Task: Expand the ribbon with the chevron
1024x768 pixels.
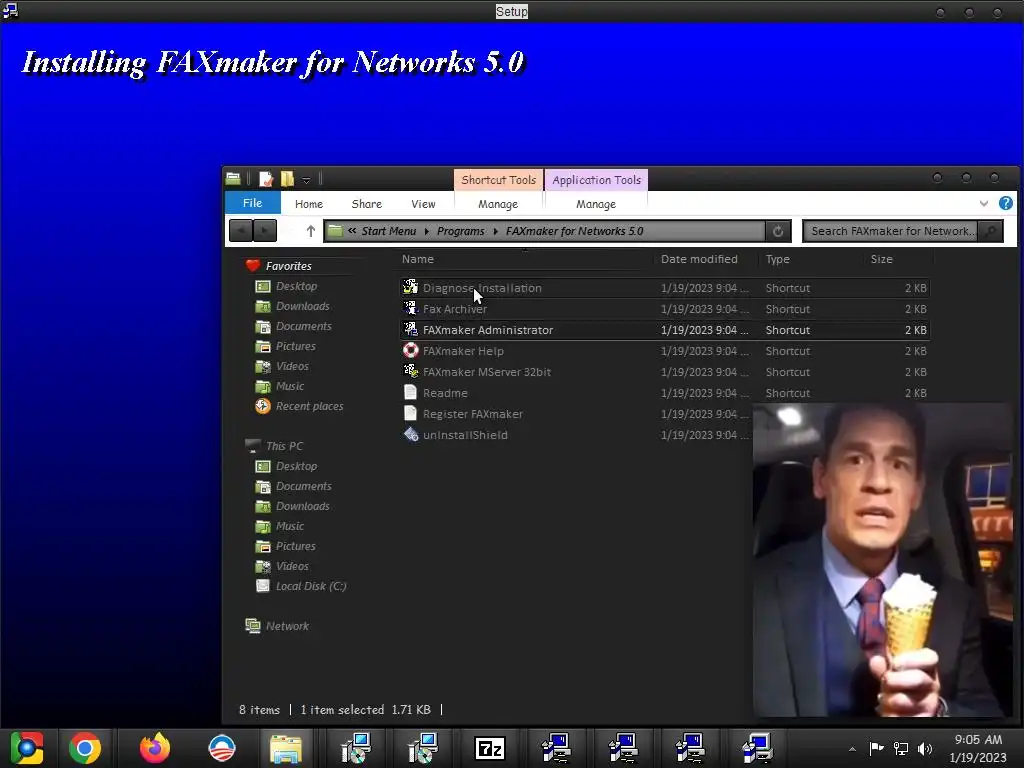Action: coord(984,204)
